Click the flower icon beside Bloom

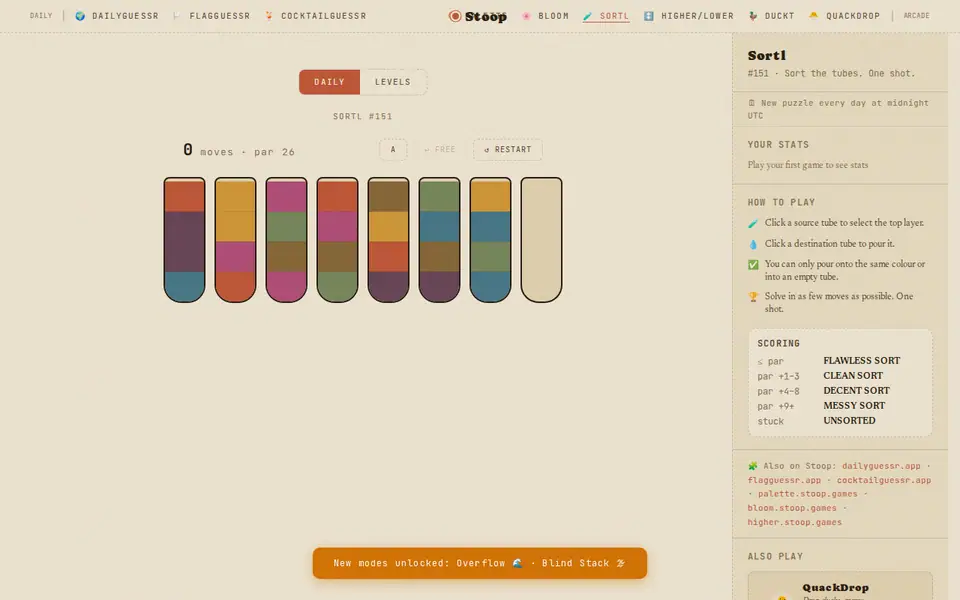pyautogui.click(x=526, y=16)
